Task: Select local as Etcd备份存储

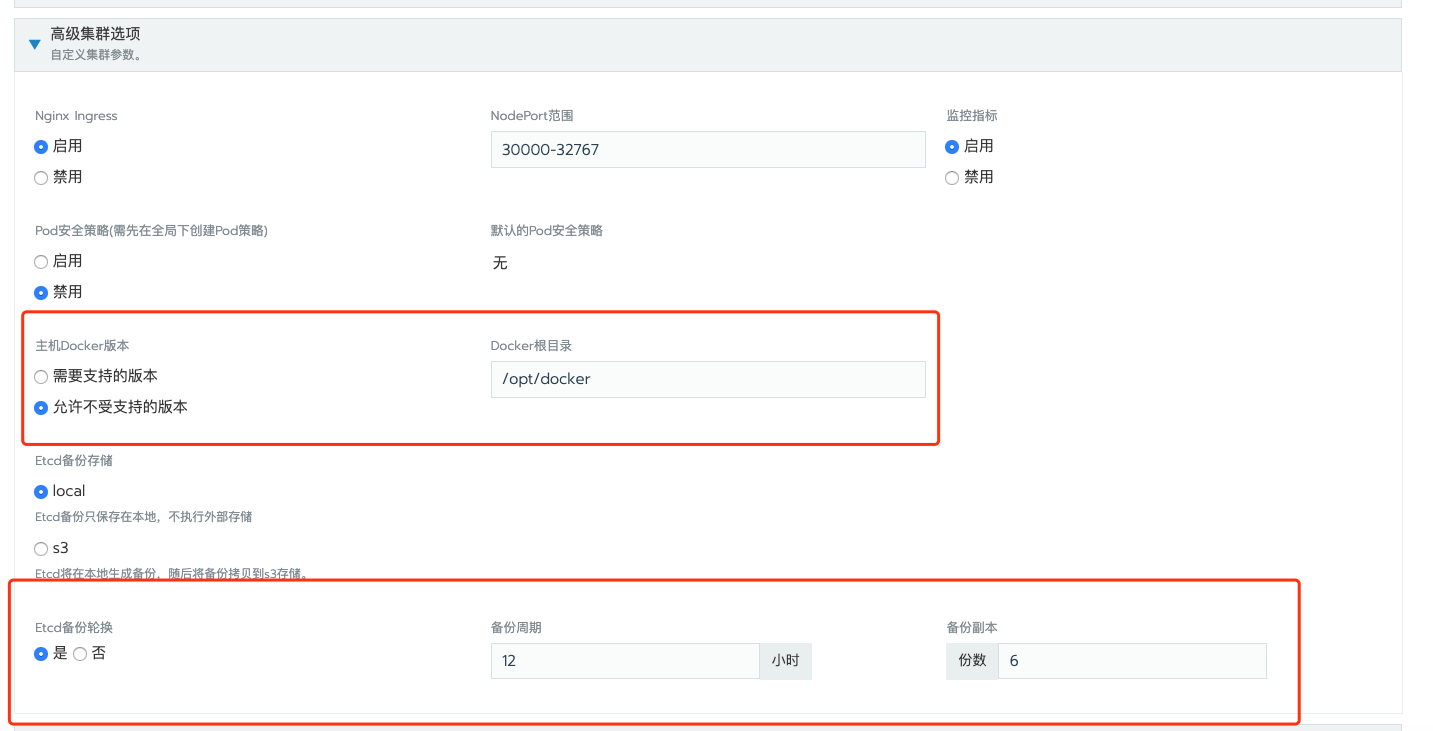Action: (41, 492)
